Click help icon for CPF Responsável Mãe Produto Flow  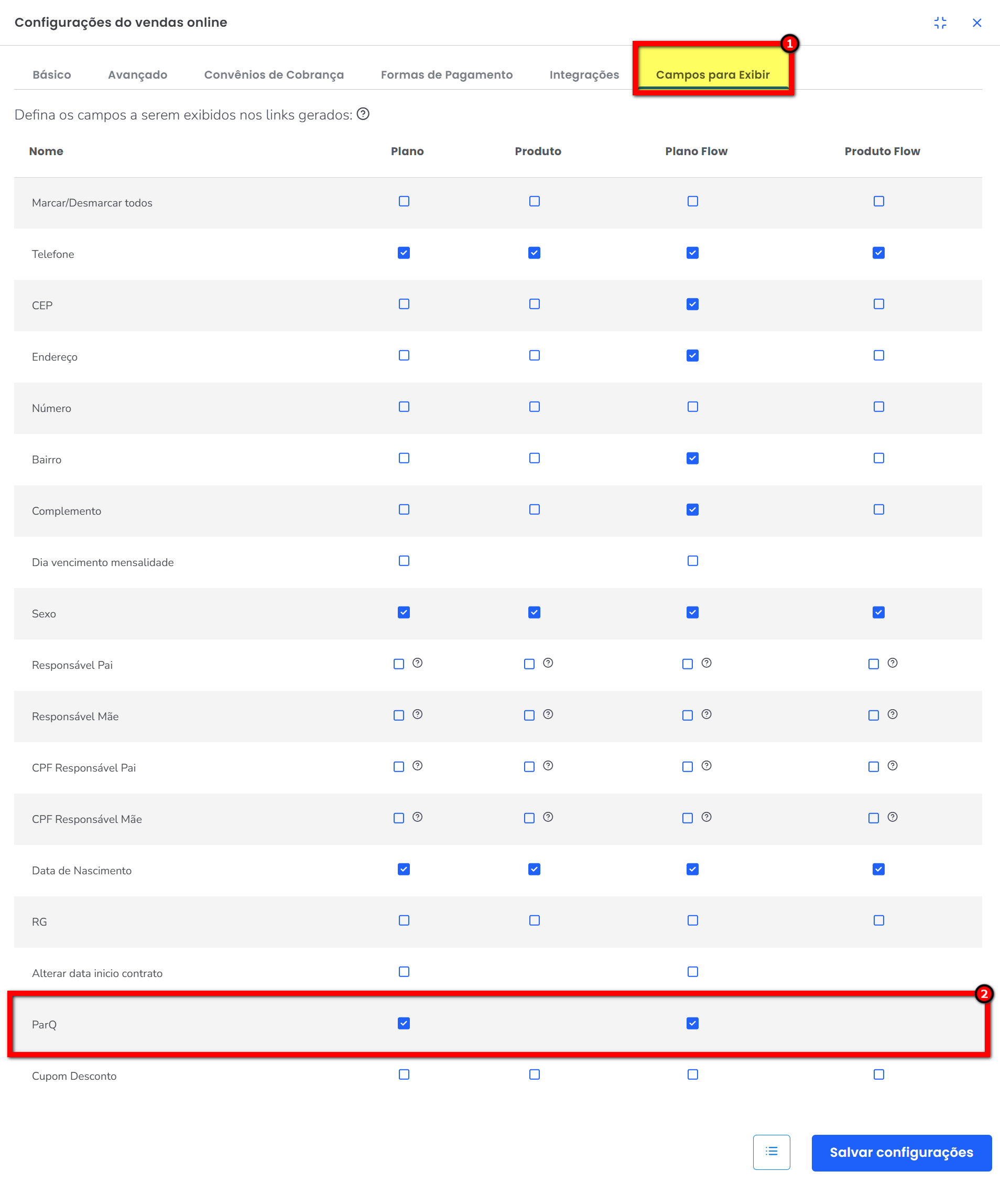[x=892, y=817]
